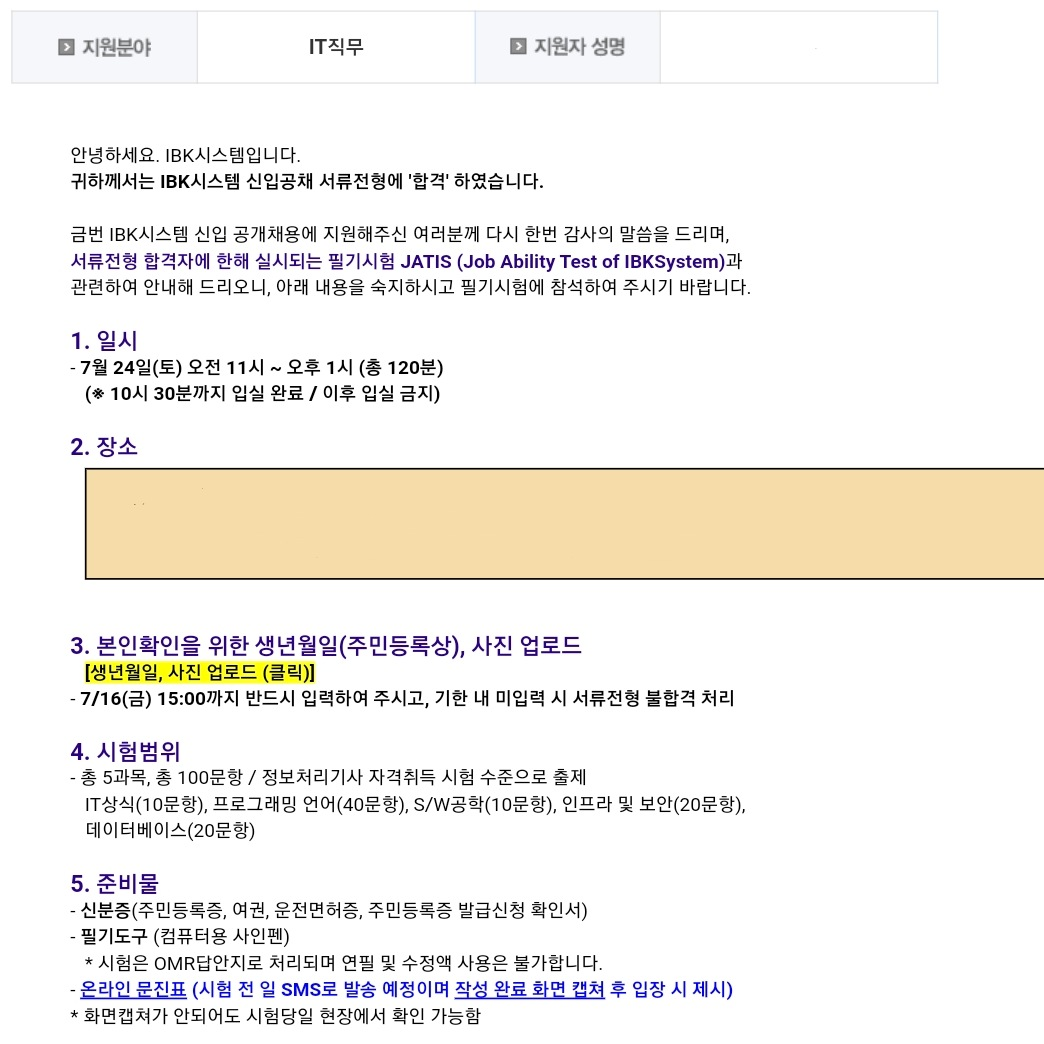
Task: Click the bold 서류전형에 '합격' 하였습니다 sentence
Action: tap(307, 181)
